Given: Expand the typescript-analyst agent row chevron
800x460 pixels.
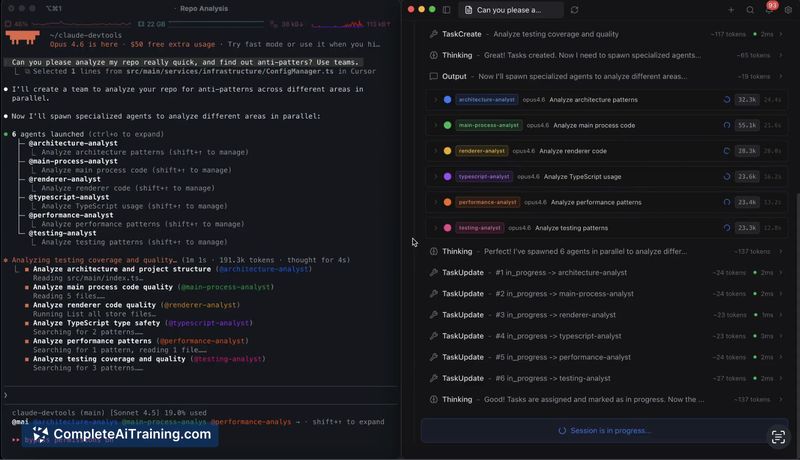Looking at the screenshot, I should click(x=435, y=177).
